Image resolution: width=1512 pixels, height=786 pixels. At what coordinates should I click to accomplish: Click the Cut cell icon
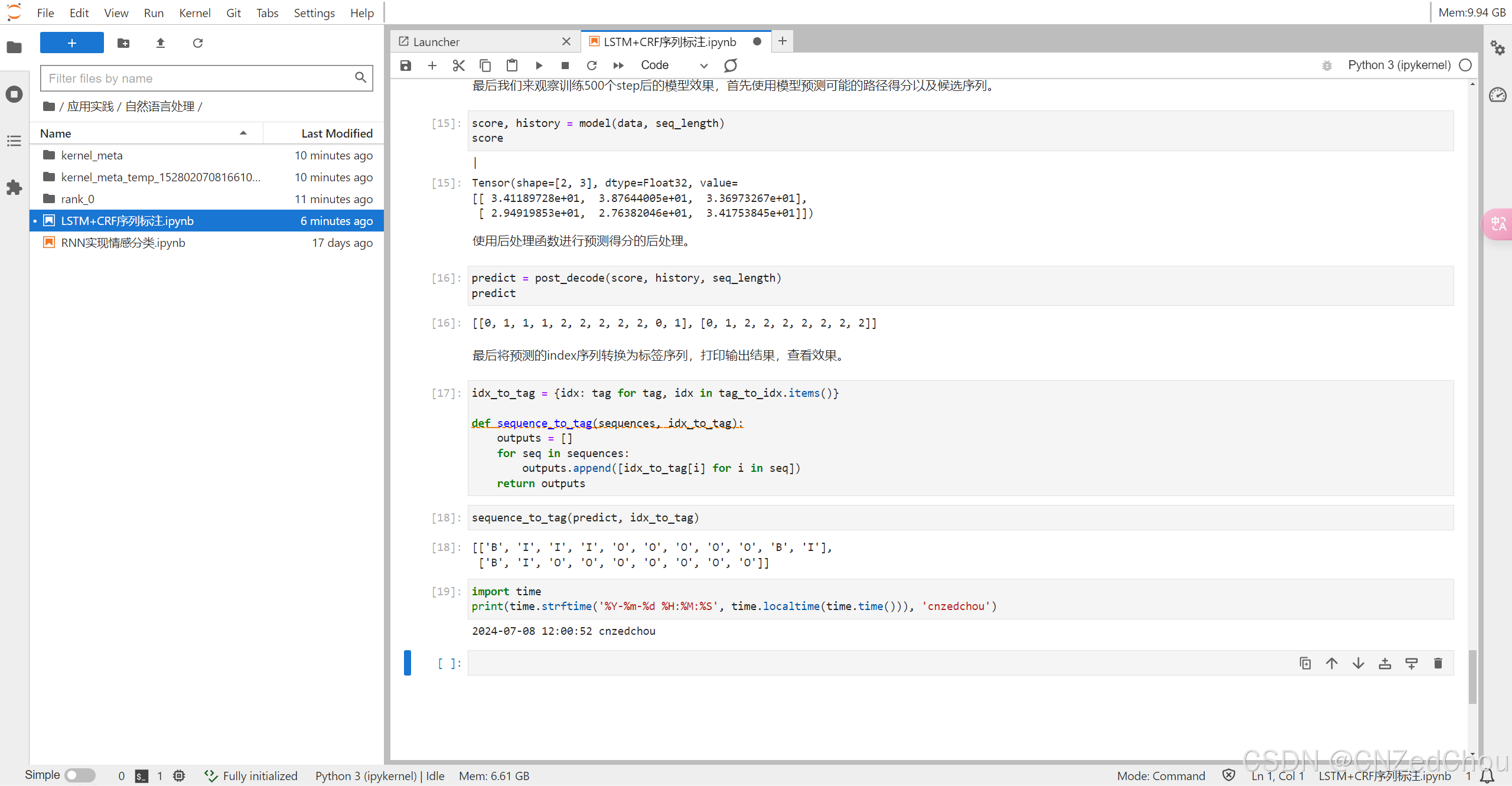[x=459, y=65]
